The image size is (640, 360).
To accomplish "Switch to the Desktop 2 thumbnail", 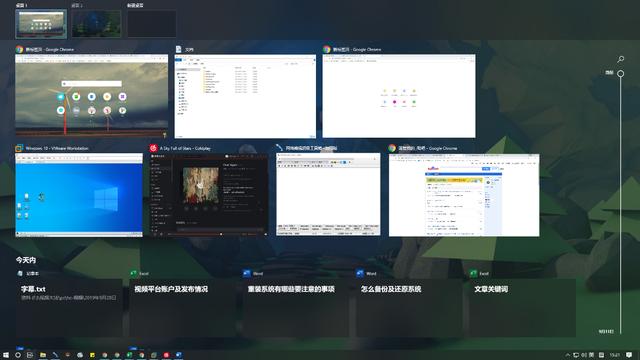I will 96,24.
